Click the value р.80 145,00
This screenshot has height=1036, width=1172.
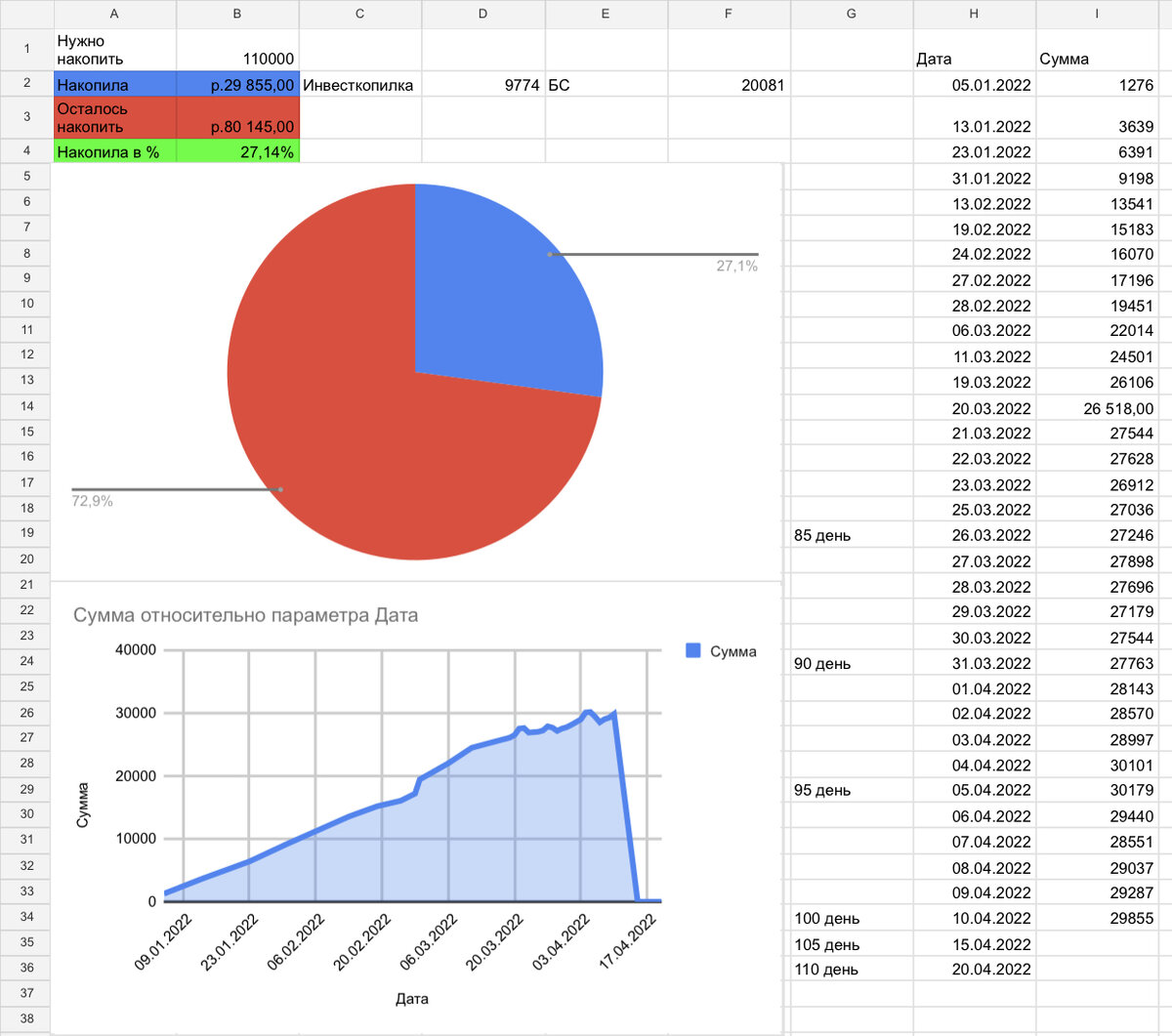pos(237,117)
